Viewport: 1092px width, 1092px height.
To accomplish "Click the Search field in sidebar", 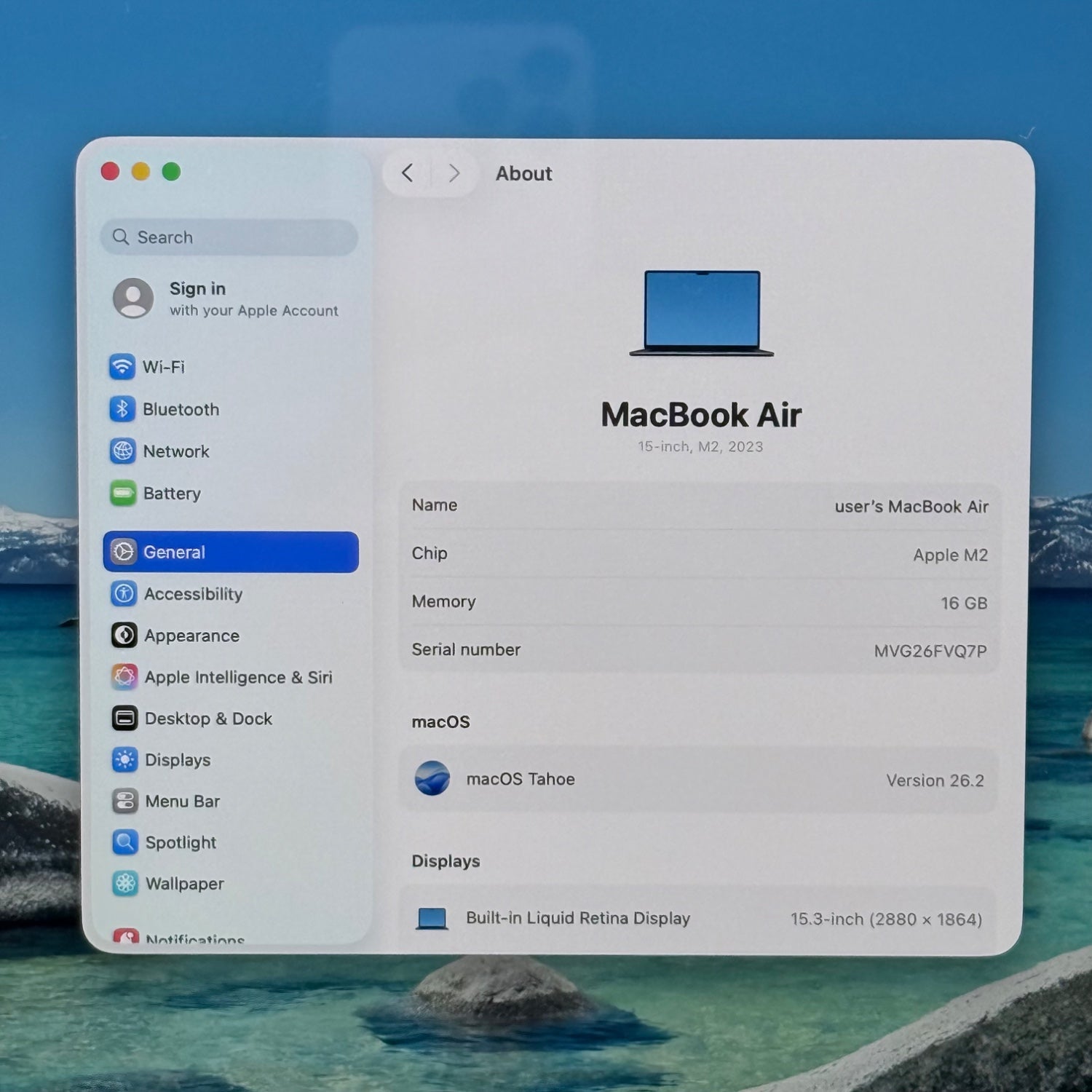I will pyautogui.click(x=229, y=237).
